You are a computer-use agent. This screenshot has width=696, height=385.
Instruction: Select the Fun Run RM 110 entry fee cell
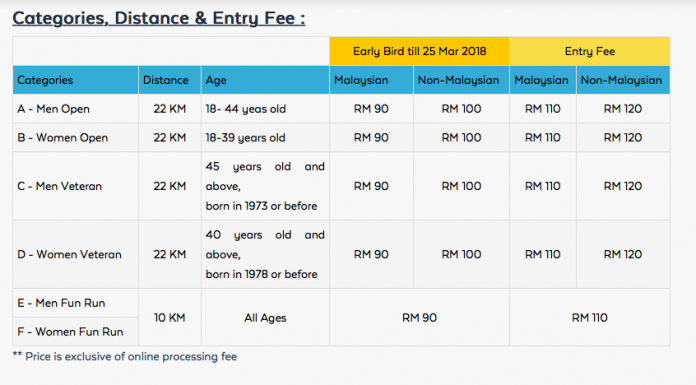coord(589,318)
